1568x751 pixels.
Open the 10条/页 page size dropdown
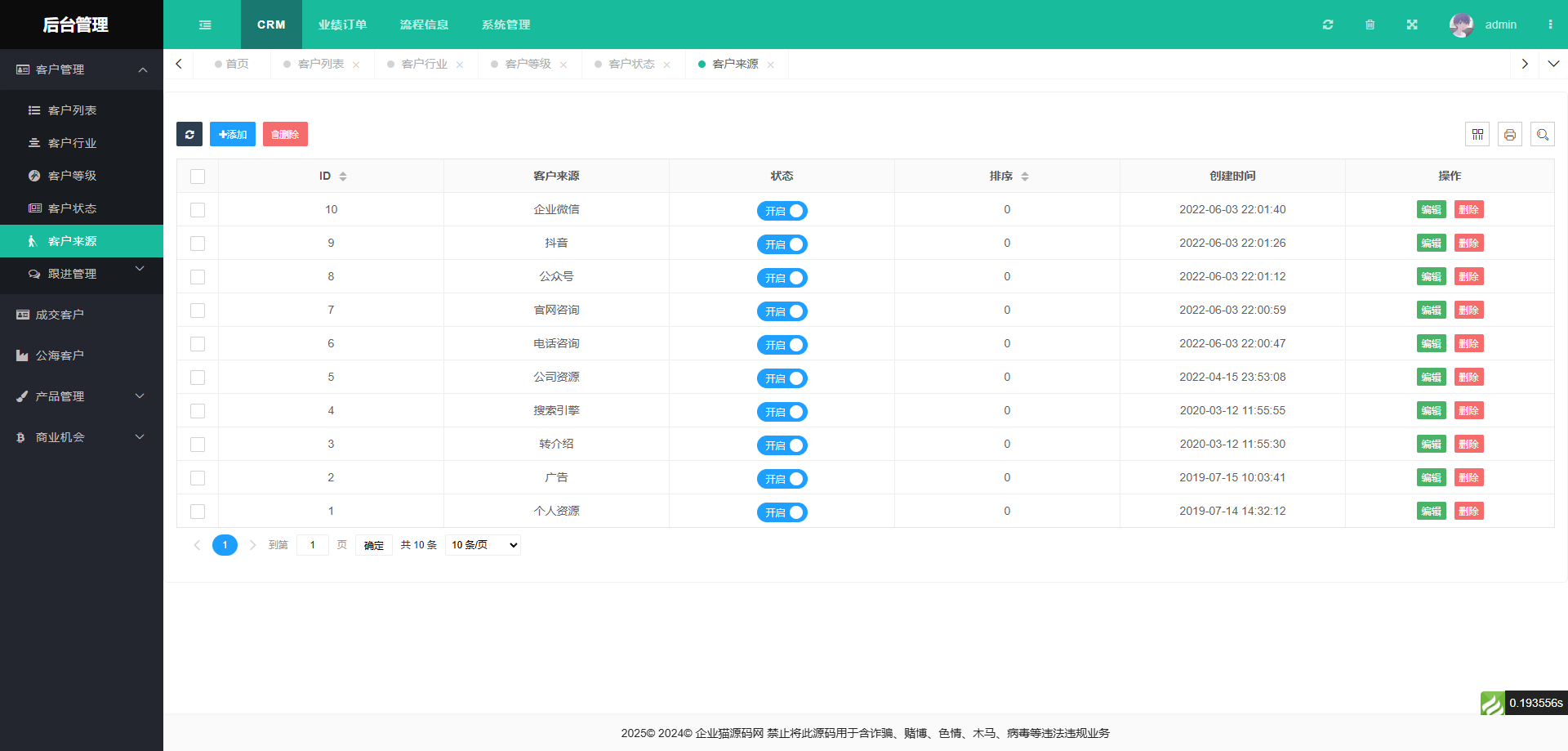482,544
